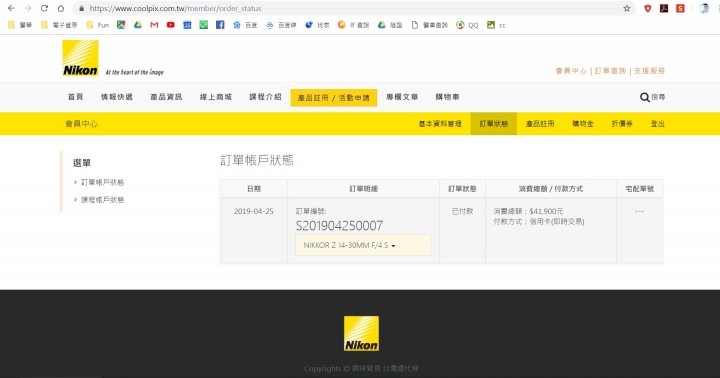Open 情報快遞 in main navigation
This screenshot has height=378, width=720.
point(117,97)
